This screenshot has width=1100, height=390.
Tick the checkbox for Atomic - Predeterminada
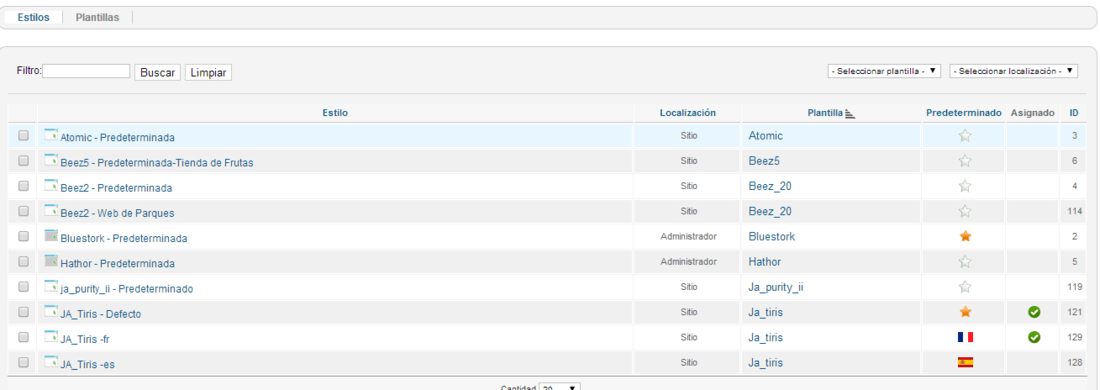[x=23, y=135]
